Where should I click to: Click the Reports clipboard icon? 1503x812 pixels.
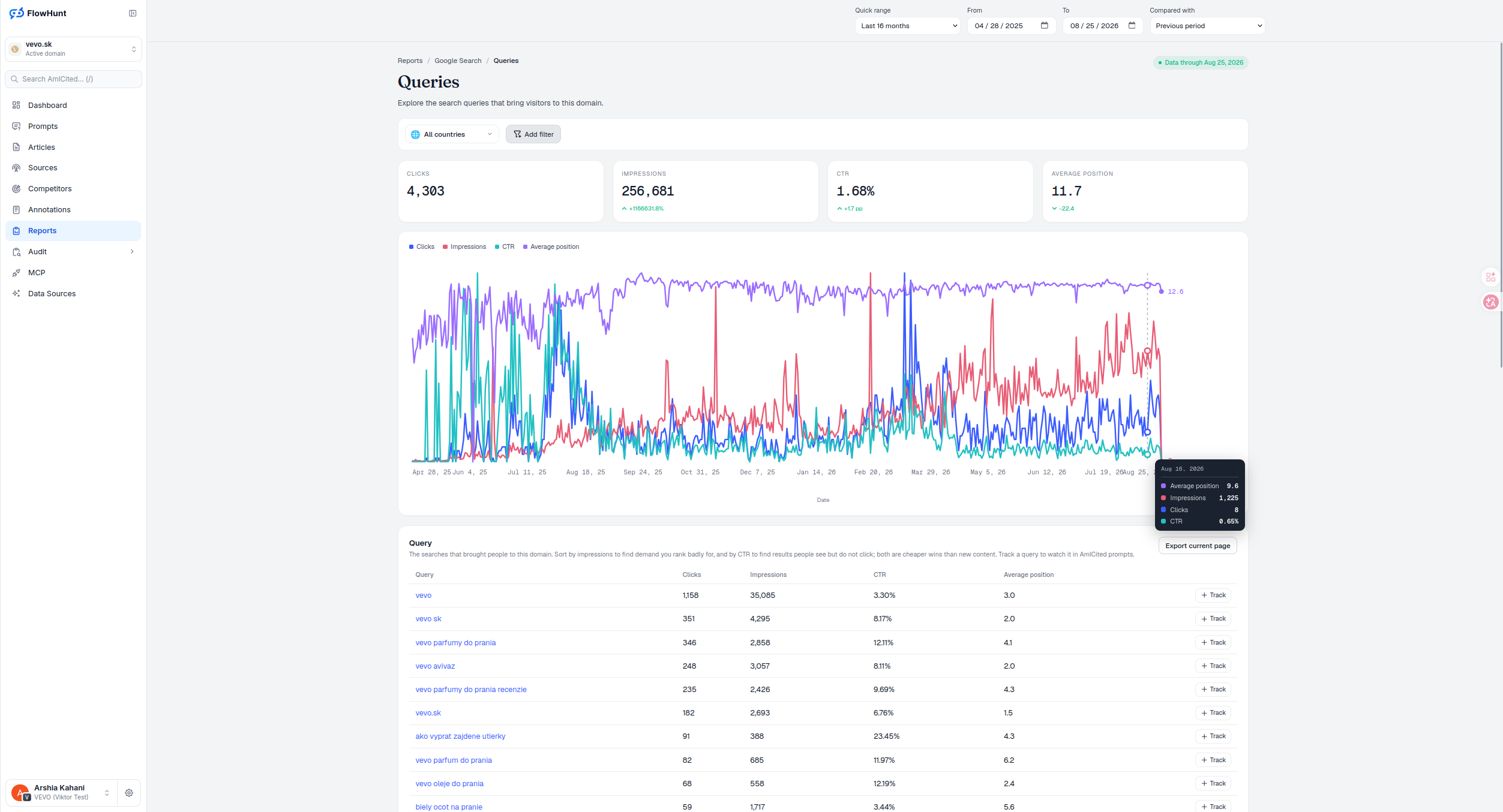click(16, 231)
